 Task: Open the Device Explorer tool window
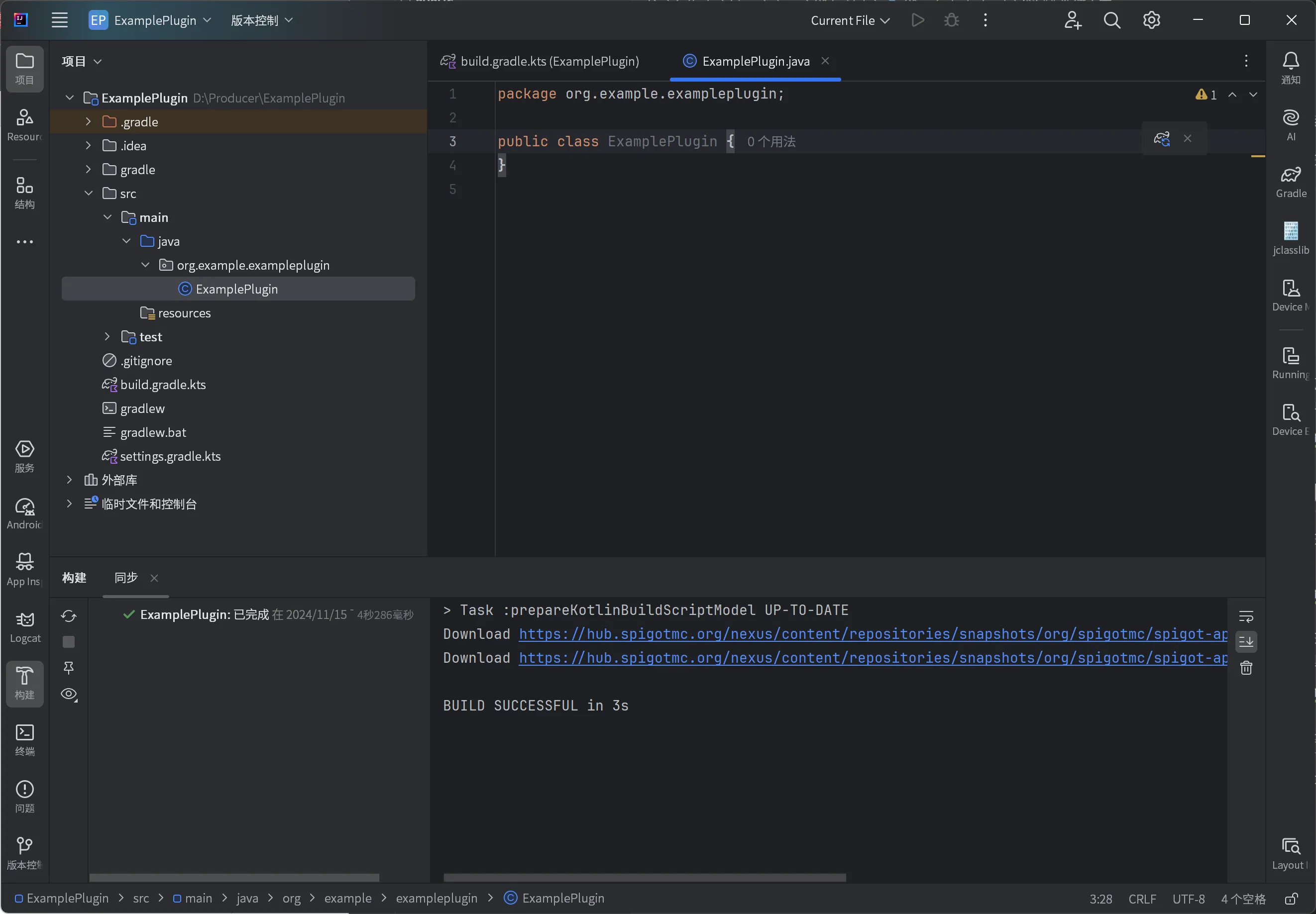[1291, 420]
